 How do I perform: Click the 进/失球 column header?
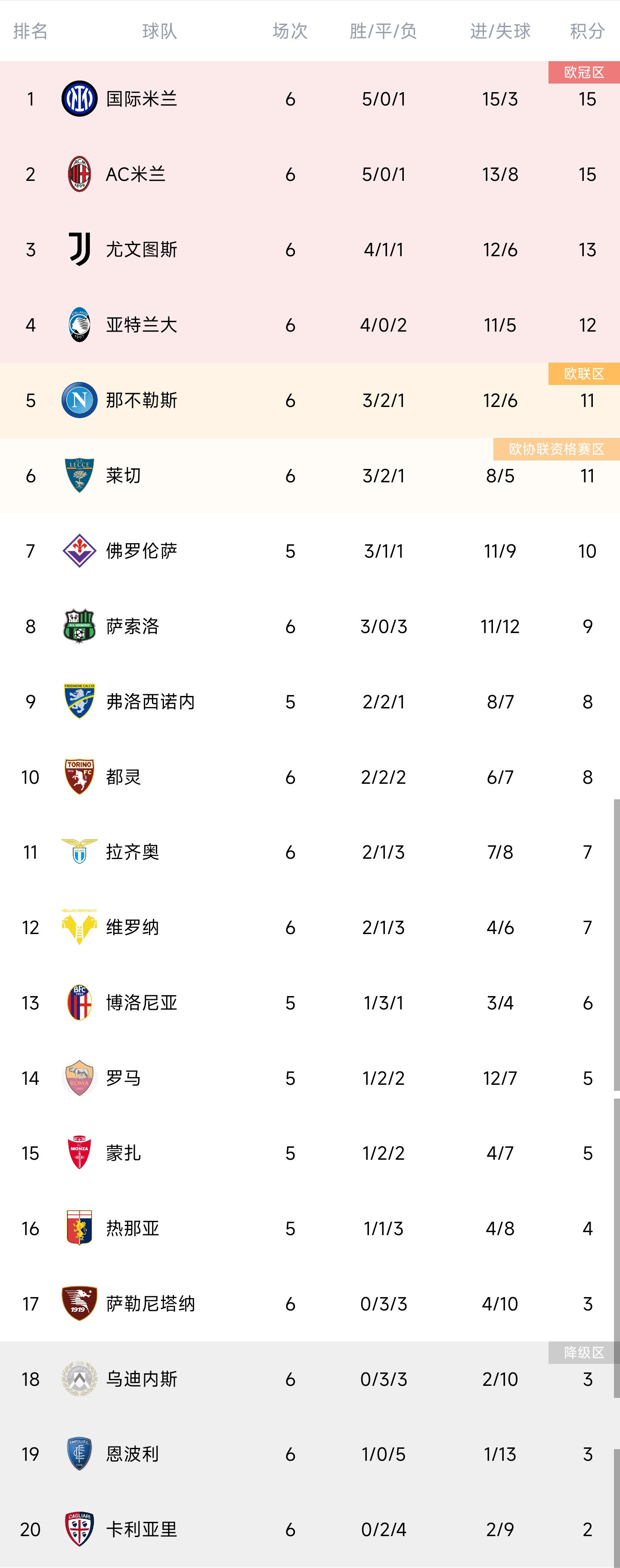tap(500, 31)
